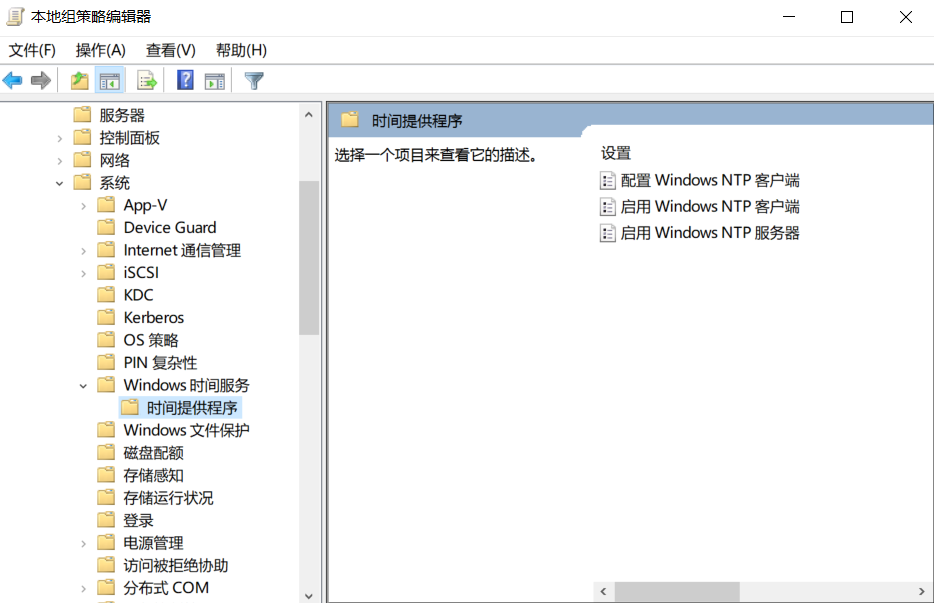
Task: Expand the 控制面板 tree node
Action: click(60, 139)
